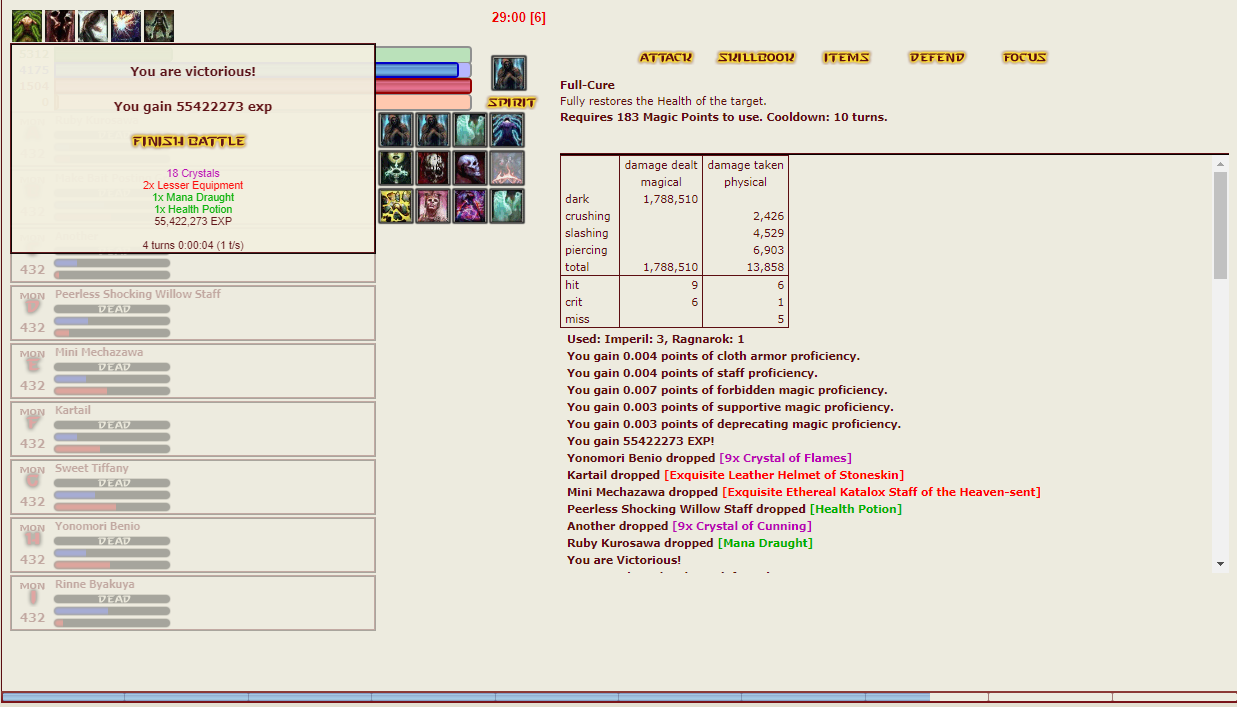Click the starburst spark buff icon
The width and height of the screenshot is (1237, 707).
(x=126, y=26)
